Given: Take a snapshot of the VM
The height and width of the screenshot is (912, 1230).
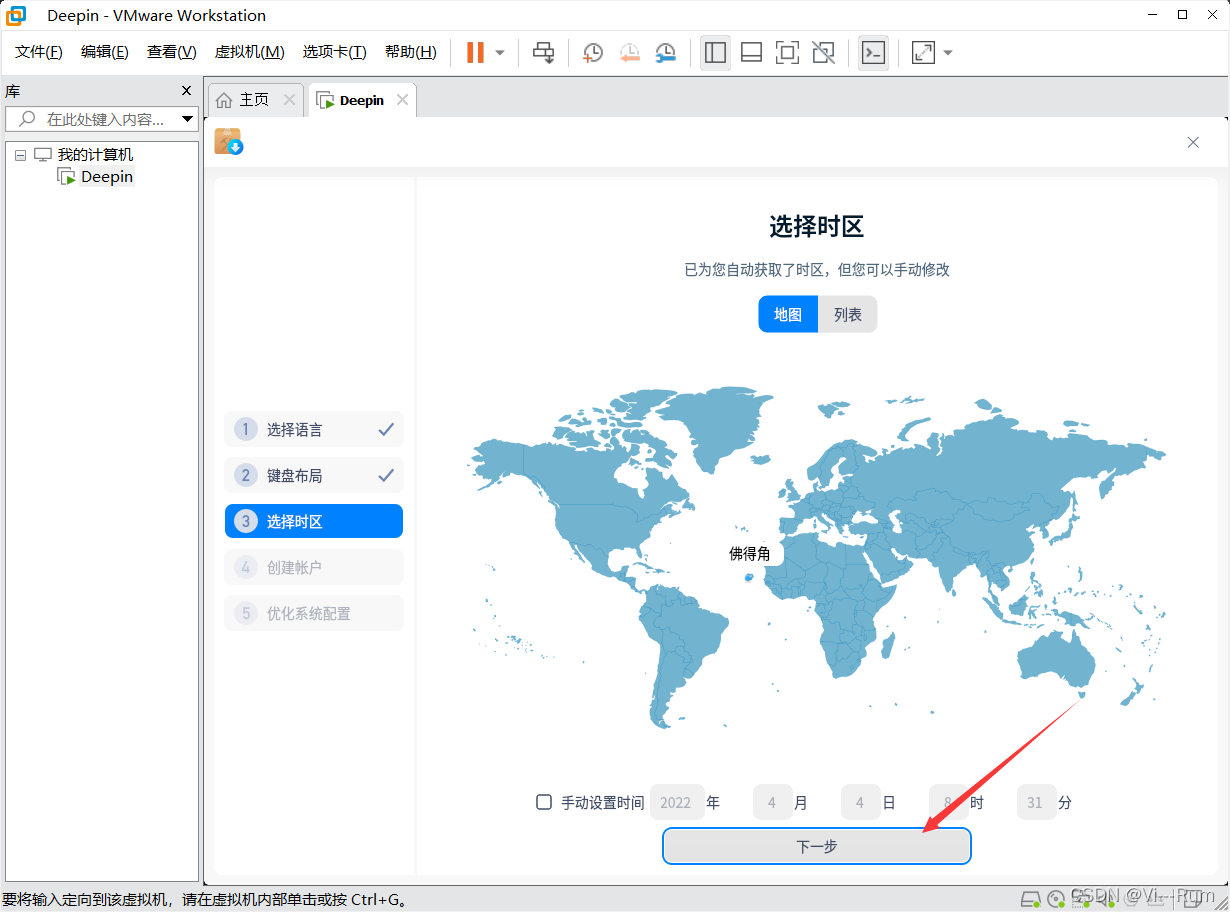Looking at the screenshot, I should pyautogui.click(x=593, y=53).
